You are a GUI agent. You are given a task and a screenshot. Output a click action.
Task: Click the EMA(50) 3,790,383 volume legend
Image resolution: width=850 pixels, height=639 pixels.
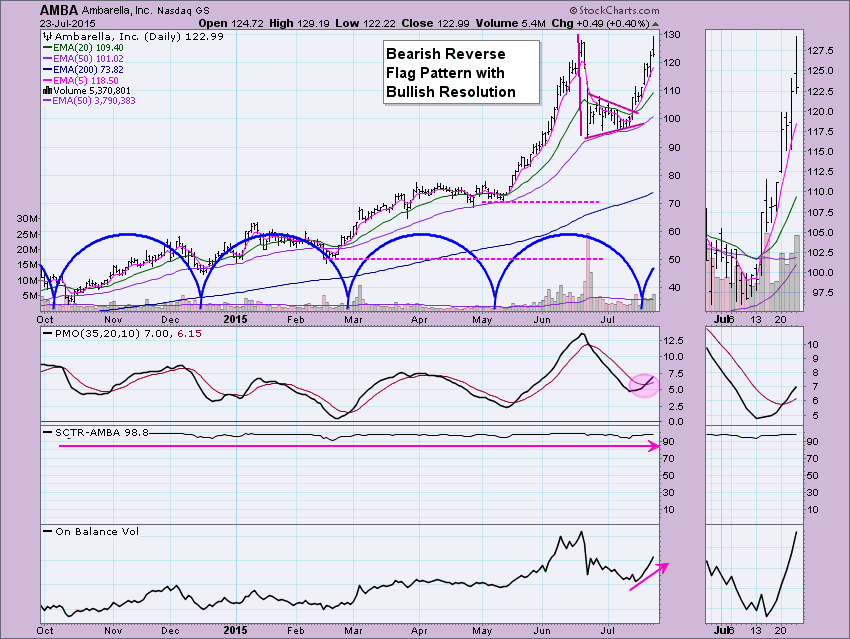(x=89, y=101)
